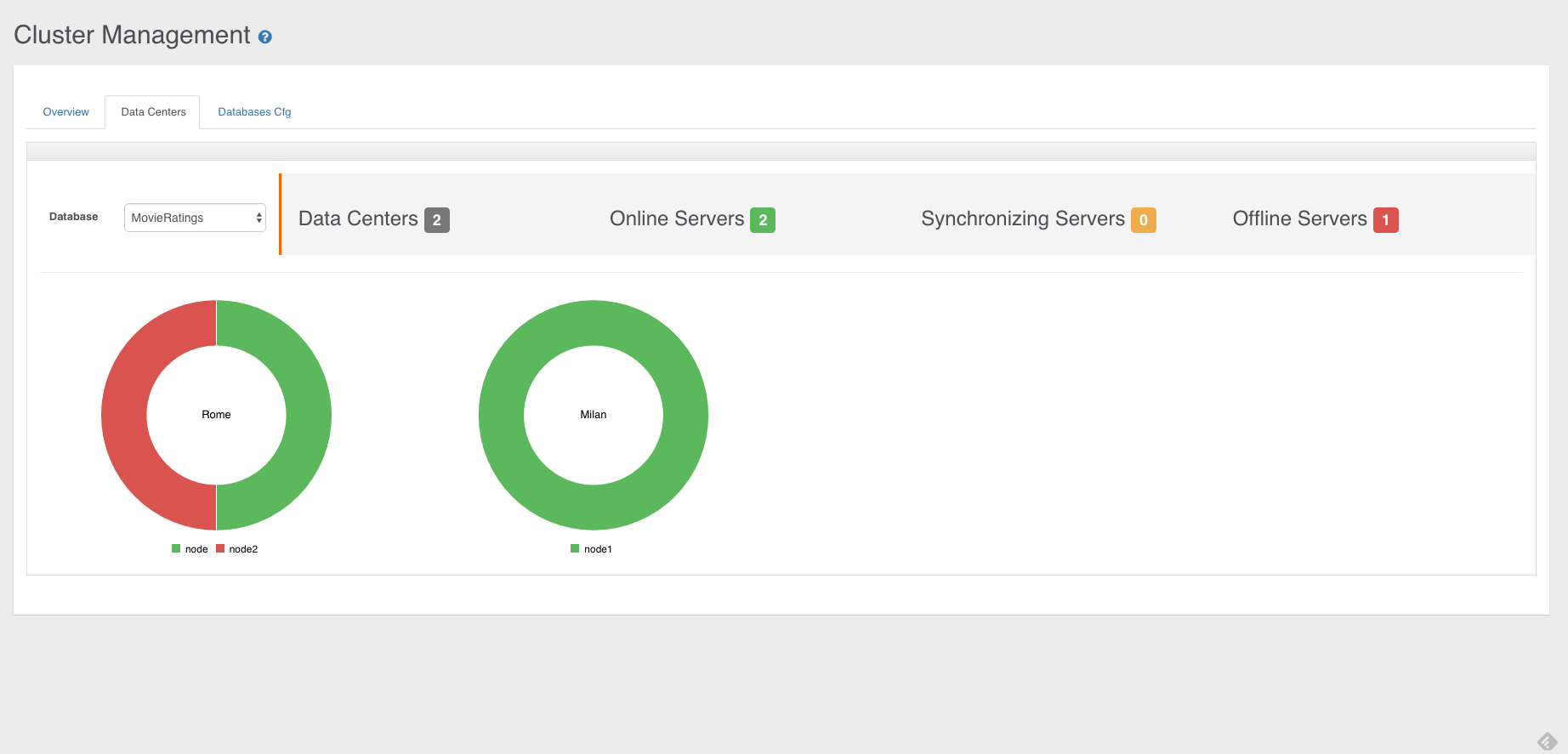The width and height of the screenshot is (1568, 754).
Task: Click the help question-mark icon beside Cluster Management
Action: click(264, 37)
